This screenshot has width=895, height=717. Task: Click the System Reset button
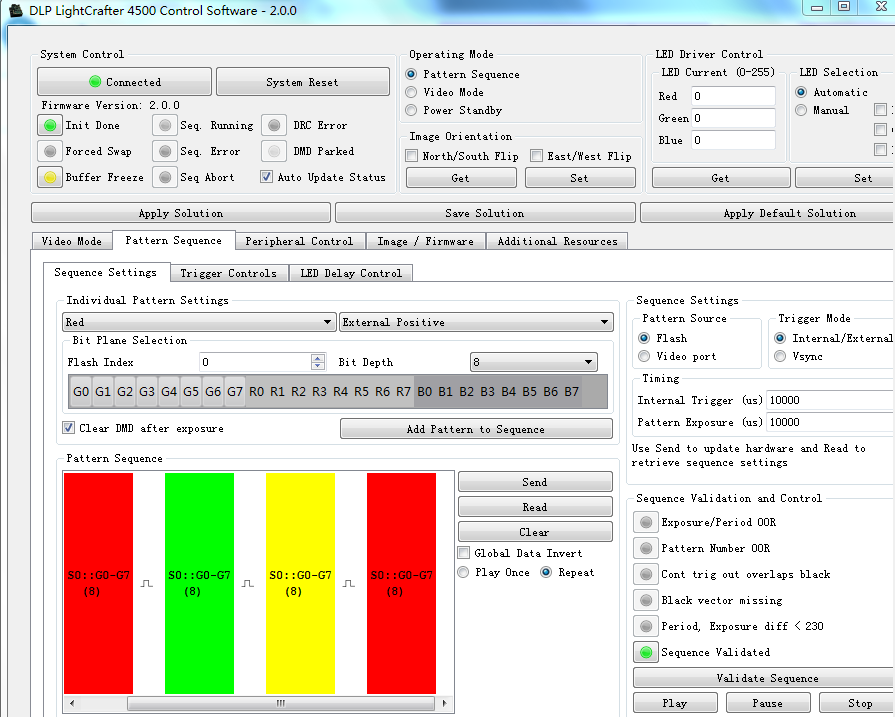coord(303,82)
